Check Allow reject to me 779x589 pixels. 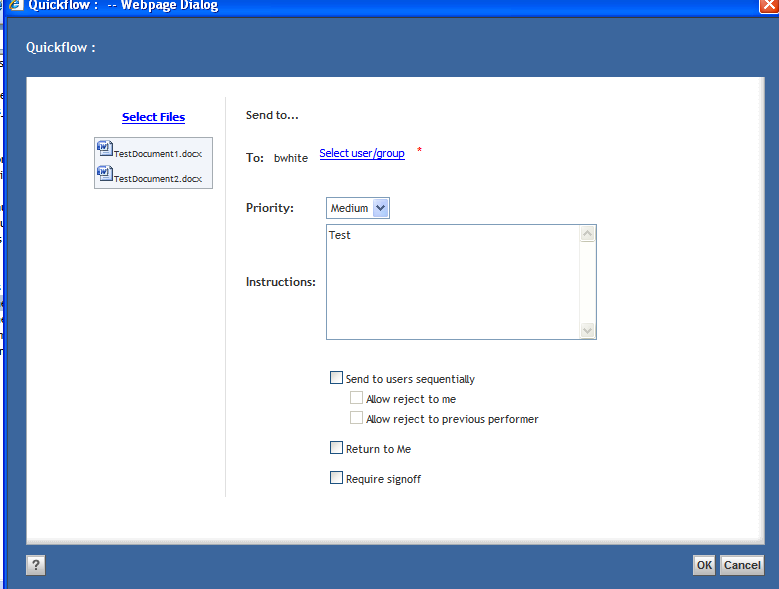[356, 398]
